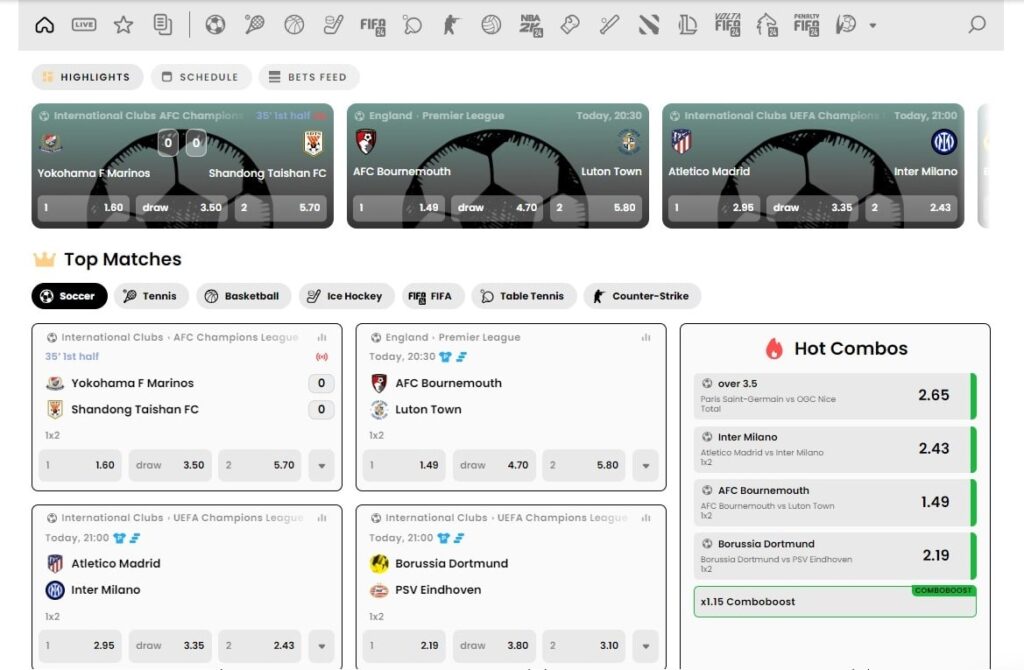Open statistics icon for Yokohama F Marinos match

point(322,338)
